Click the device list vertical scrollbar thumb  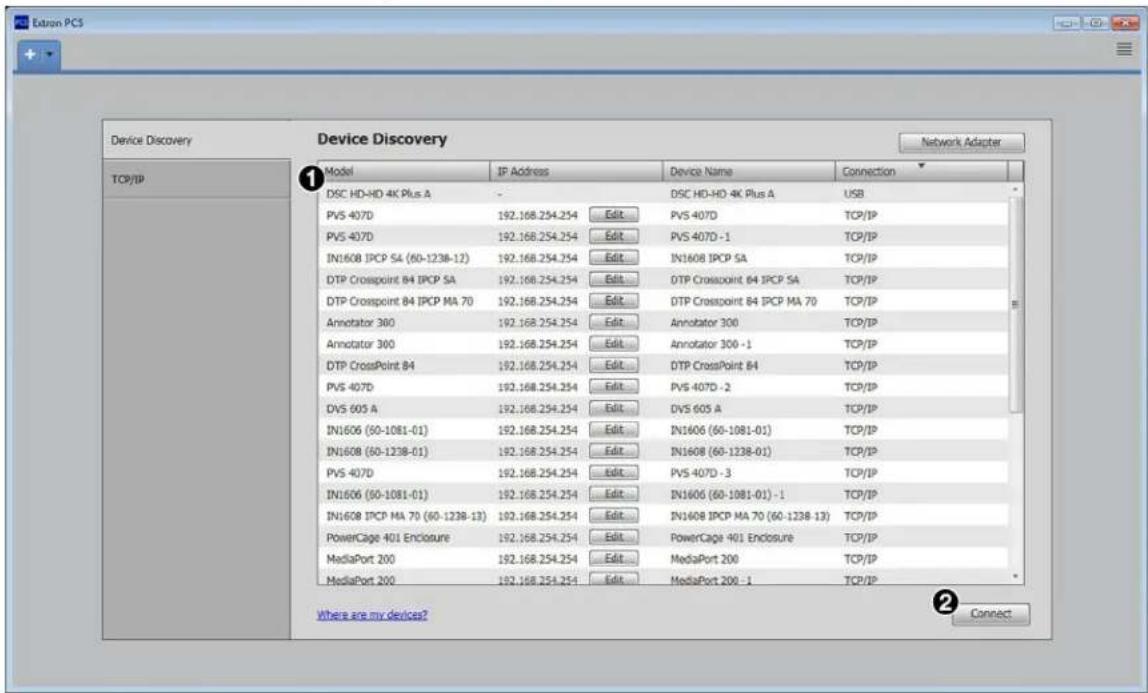pos(1015,304)
